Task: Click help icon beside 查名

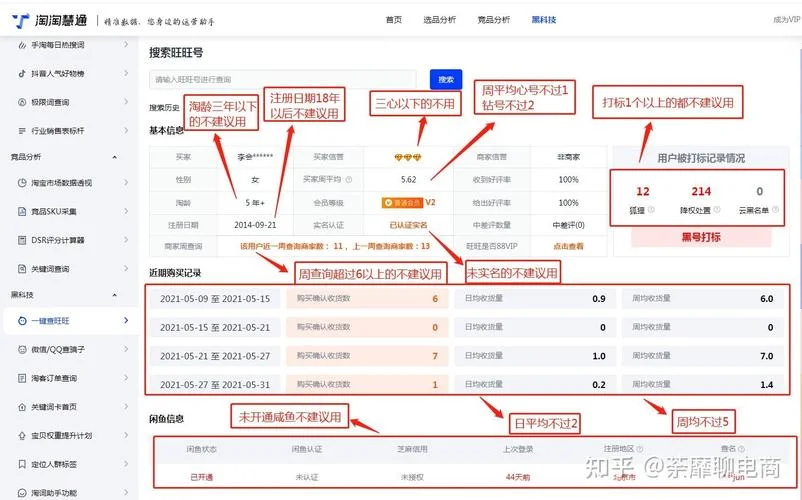Action: click(x=741, y=449)
